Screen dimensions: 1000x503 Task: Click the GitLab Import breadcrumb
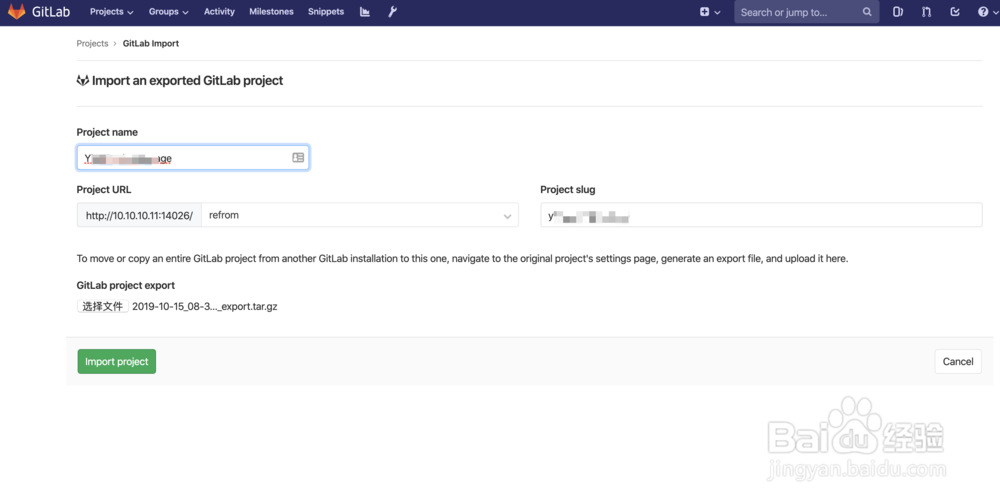pyautogui.click(x=151, y=43)
